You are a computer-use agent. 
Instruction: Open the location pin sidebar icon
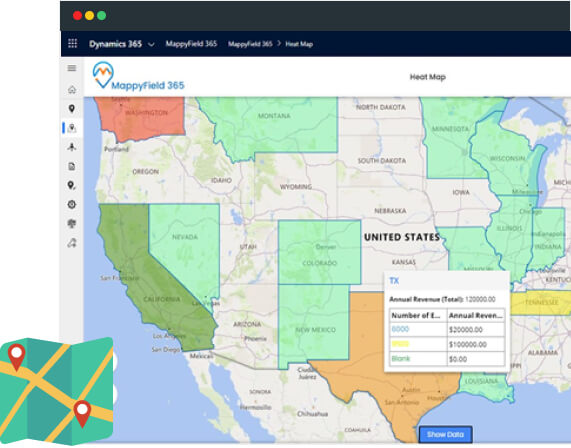72,109
